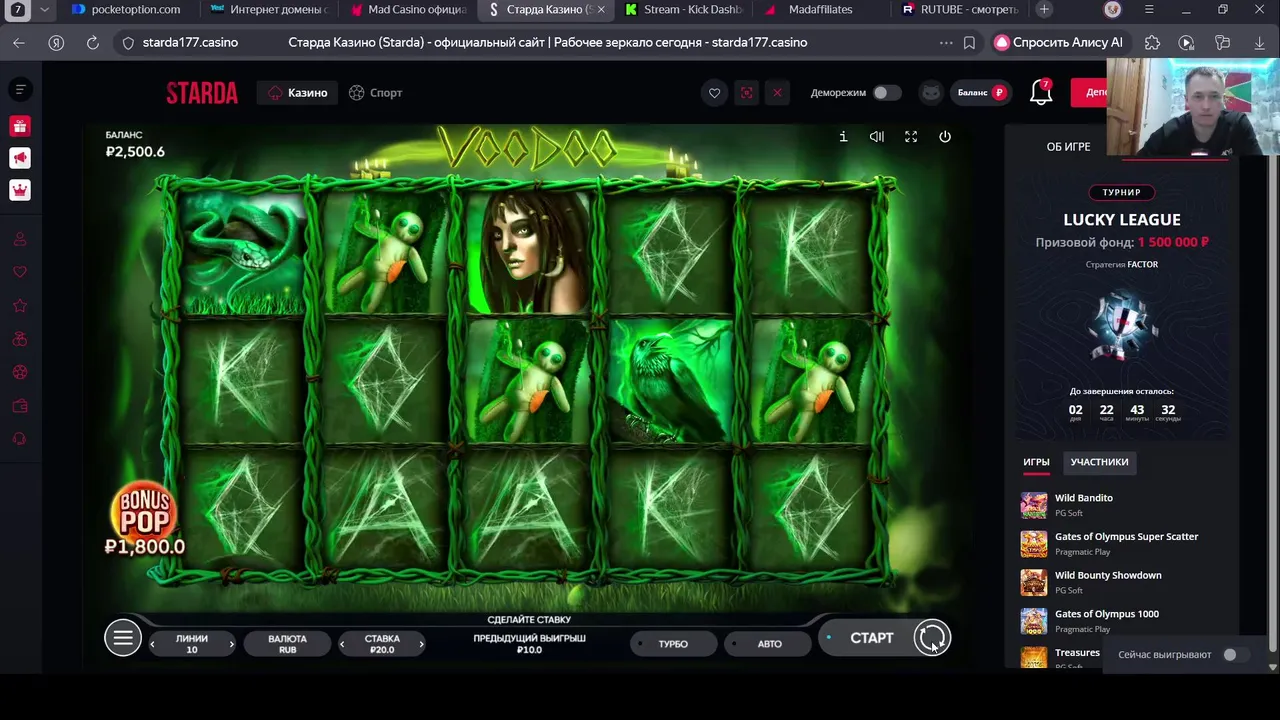Screen dimensions: 1280x720
Task: Click the crown icon in left sidebar
Action: tap(19, 190)
